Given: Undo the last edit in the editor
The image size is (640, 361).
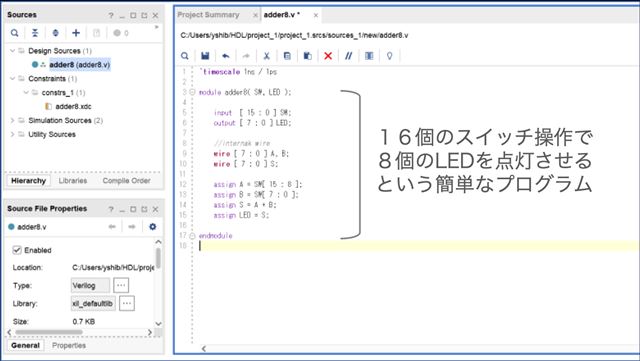Looking at the screenshot, I should 226,56.
